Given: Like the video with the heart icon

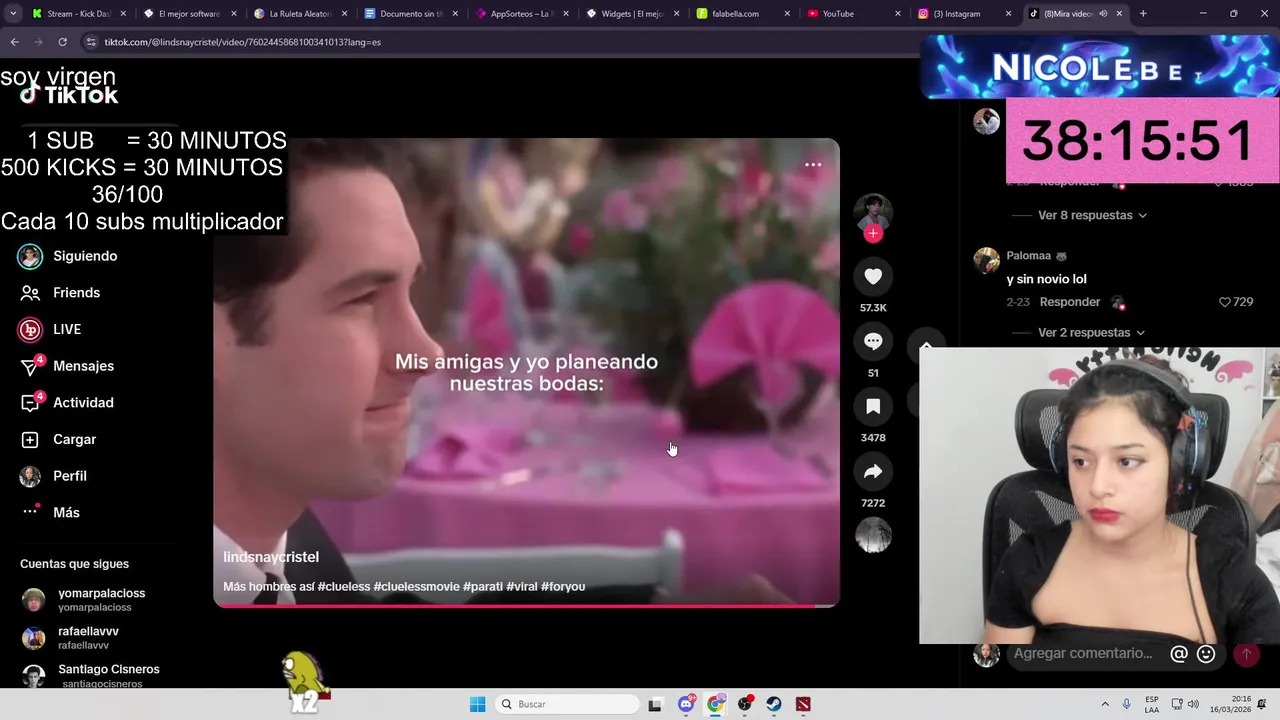Looking at the screenshot, I should coord(873,277).
